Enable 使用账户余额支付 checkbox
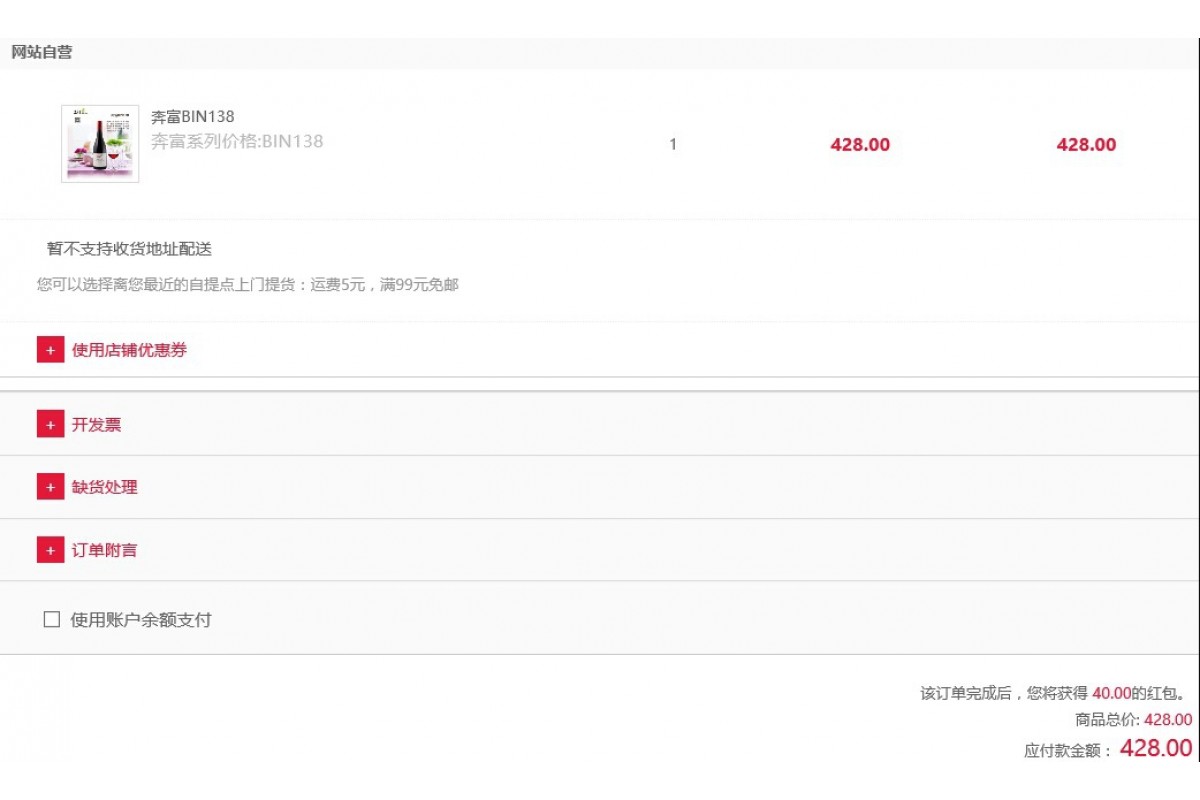The height and width of the screenshot is (800, 1200). pos(52,619)
